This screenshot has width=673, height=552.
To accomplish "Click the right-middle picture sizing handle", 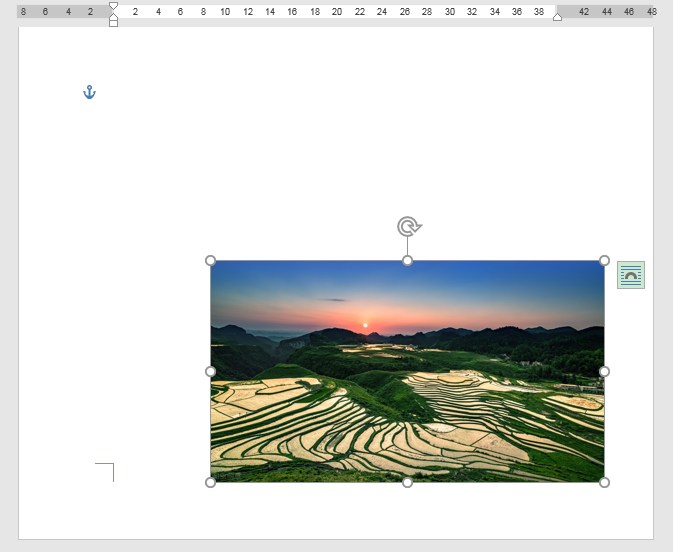I will coord(604,371).
